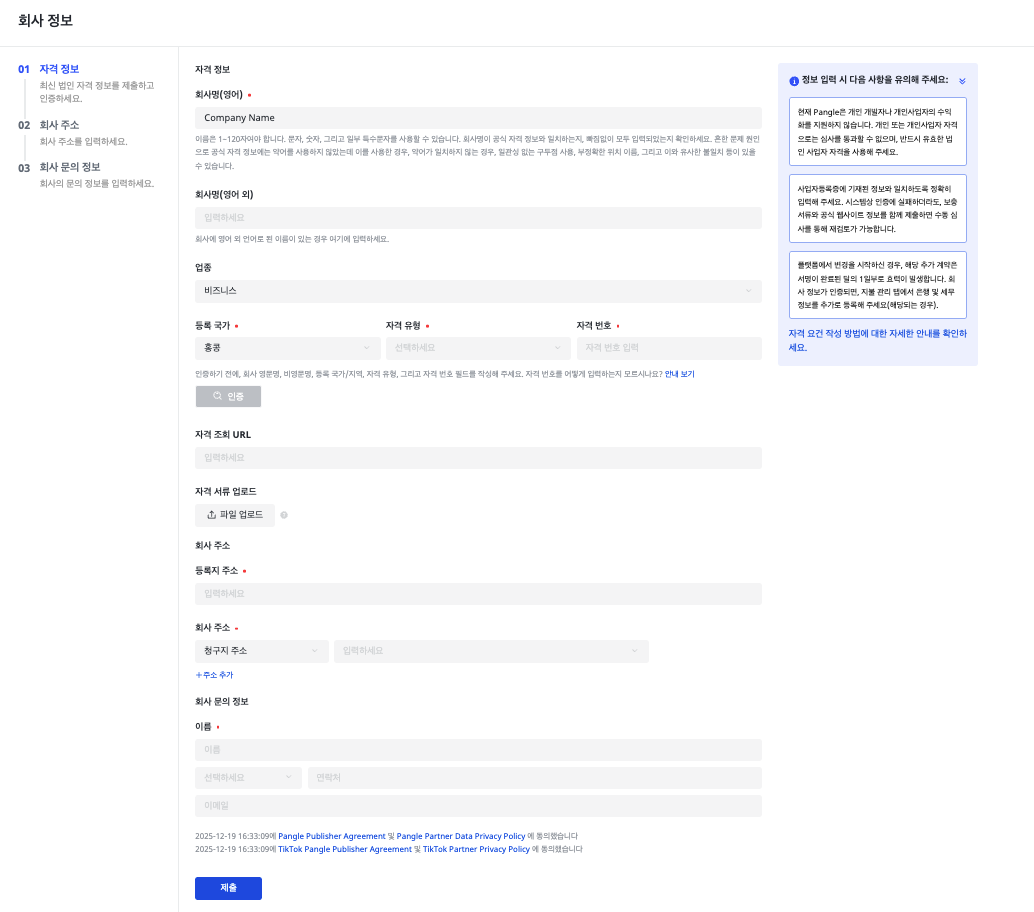This screenshot has width=1034, height=912.
Task: Go to step 02 회사 주소
Action: click(59, 125)
